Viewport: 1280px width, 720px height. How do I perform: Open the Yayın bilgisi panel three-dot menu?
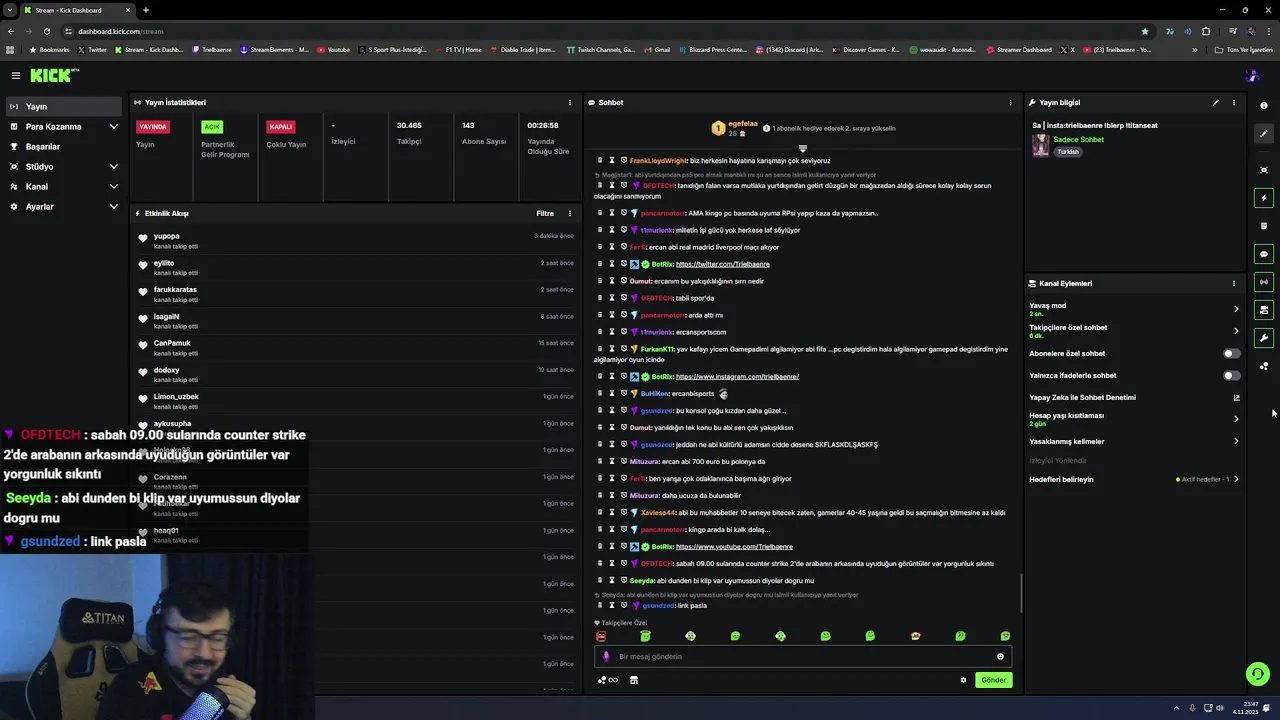coord(1234,102)
